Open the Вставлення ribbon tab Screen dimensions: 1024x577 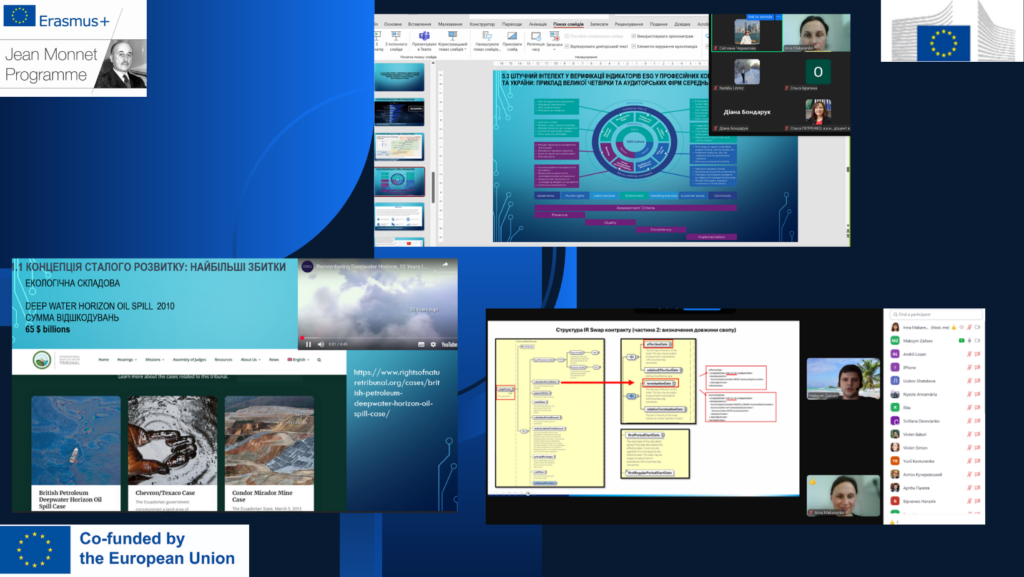pos(420,24)
